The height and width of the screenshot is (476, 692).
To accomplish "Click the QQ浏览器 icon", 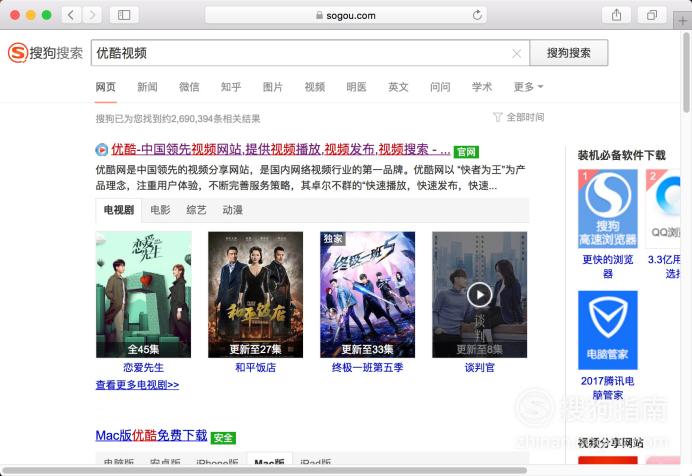I will coord(664,208).
